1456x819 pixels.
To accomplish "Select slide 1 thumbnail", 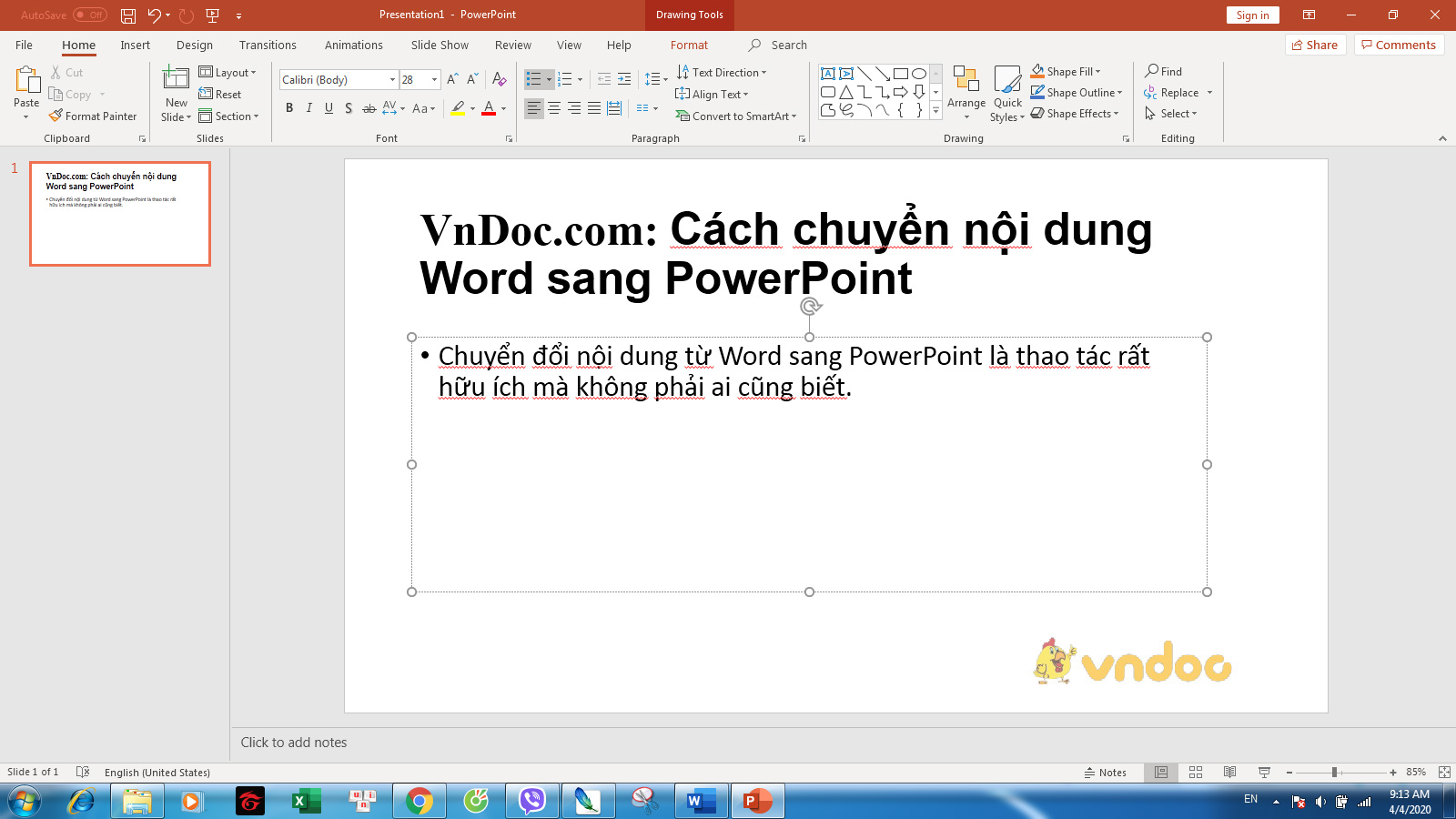I will coord(119,213).
